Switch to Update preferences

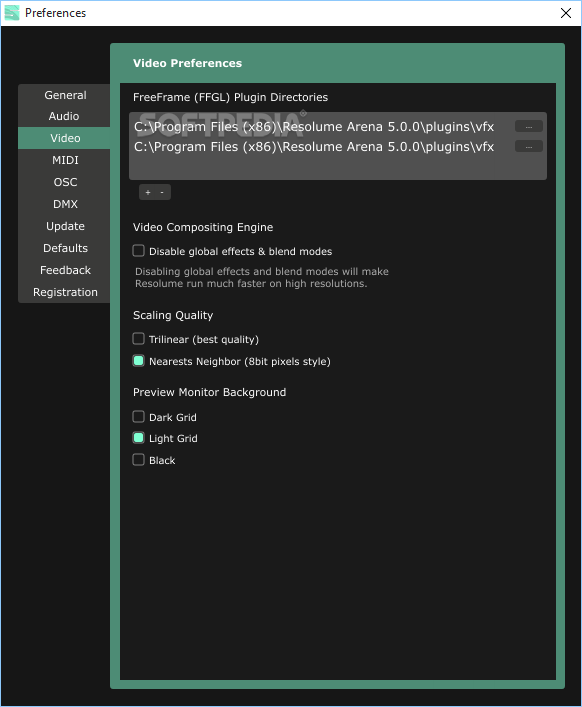[65, 226]
